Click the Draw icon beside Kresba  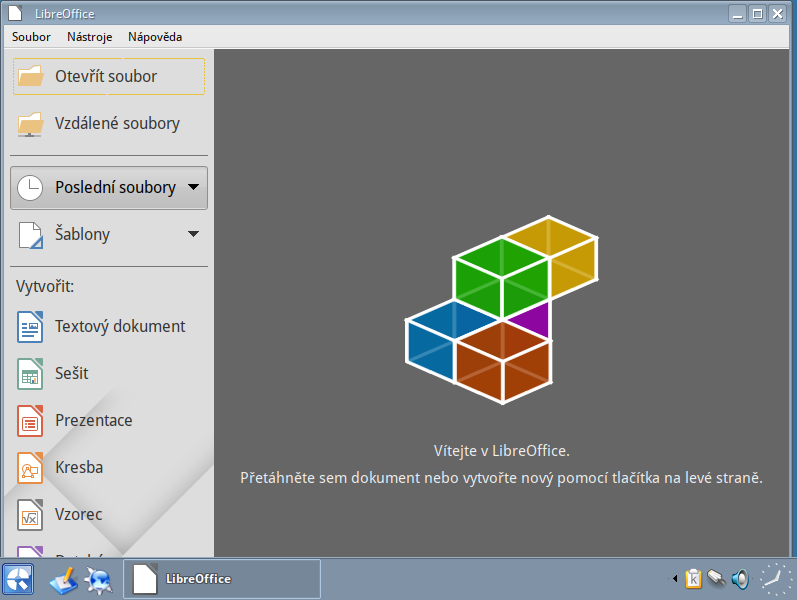coord(30,468)
